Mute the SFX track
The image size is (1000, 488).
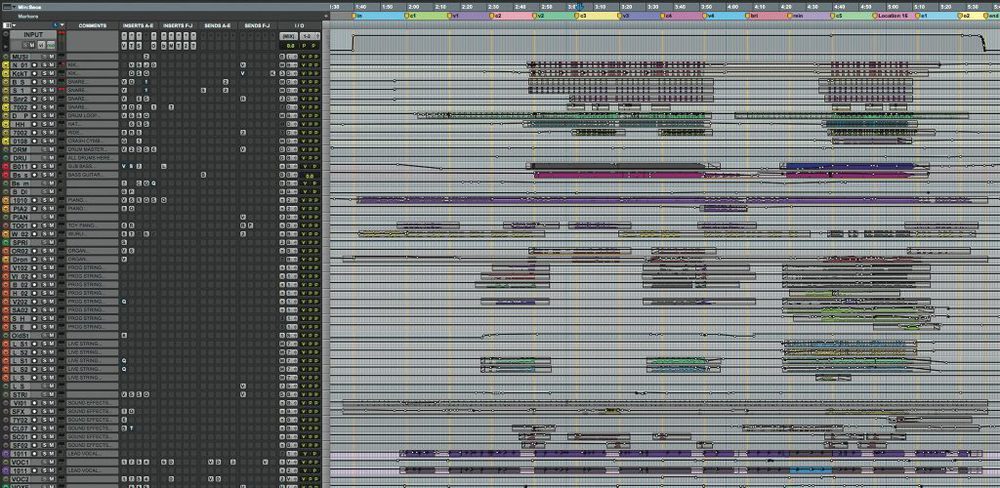point(52,411)
